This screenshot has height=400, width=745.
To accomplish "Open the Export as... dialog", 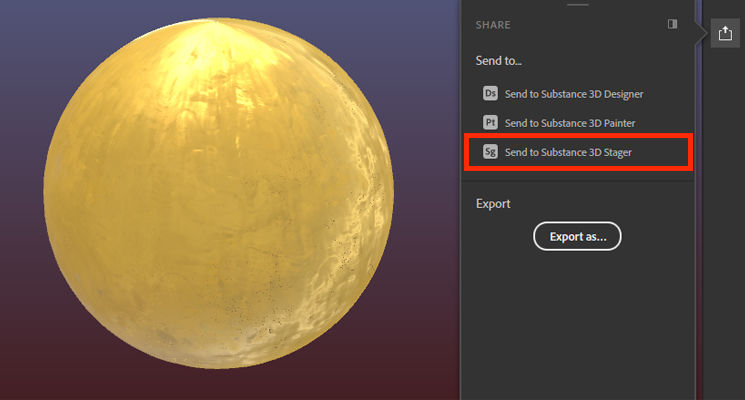I will (x=577, y=236).
